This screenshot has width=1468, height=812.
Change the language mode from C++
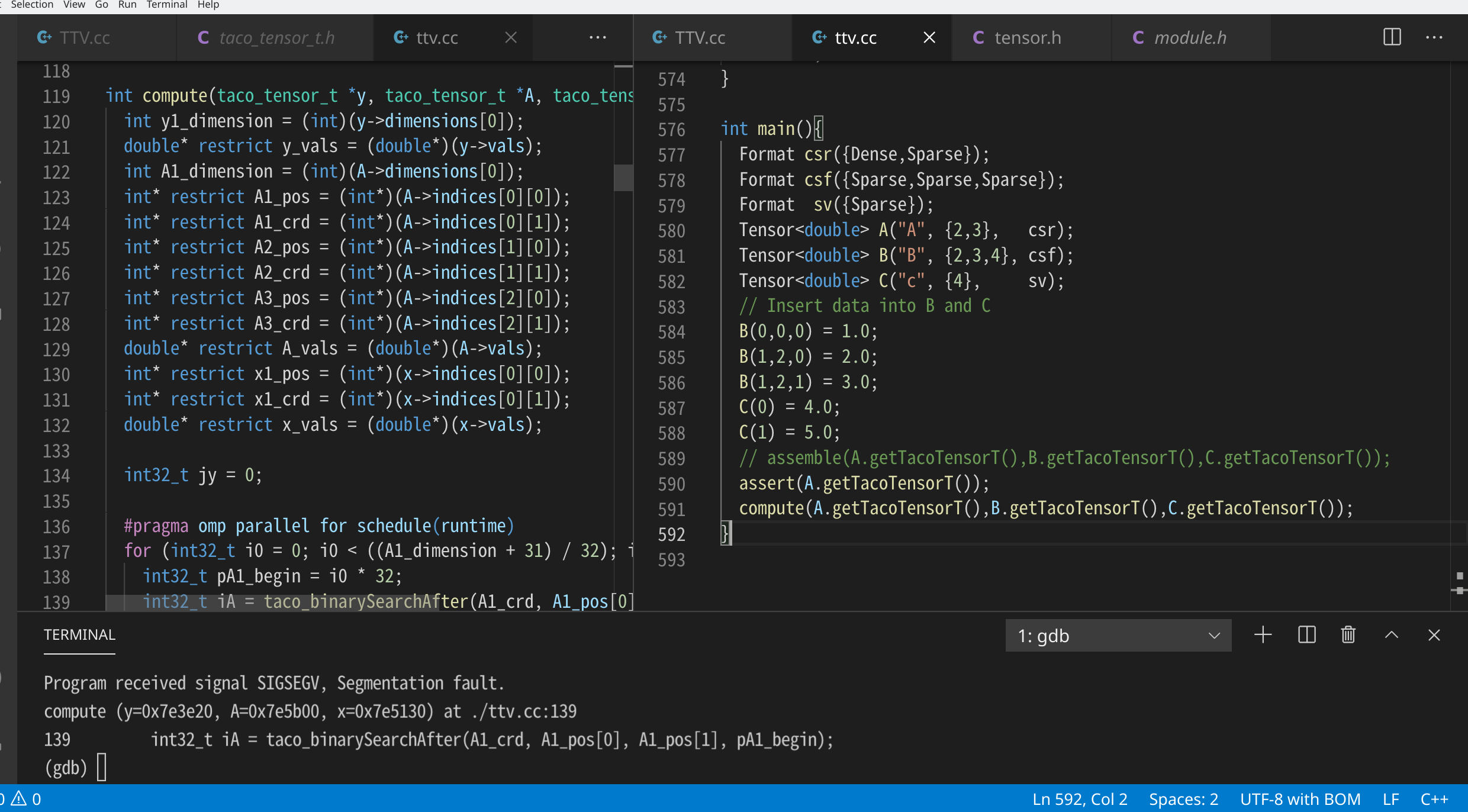pos(1435,798)
